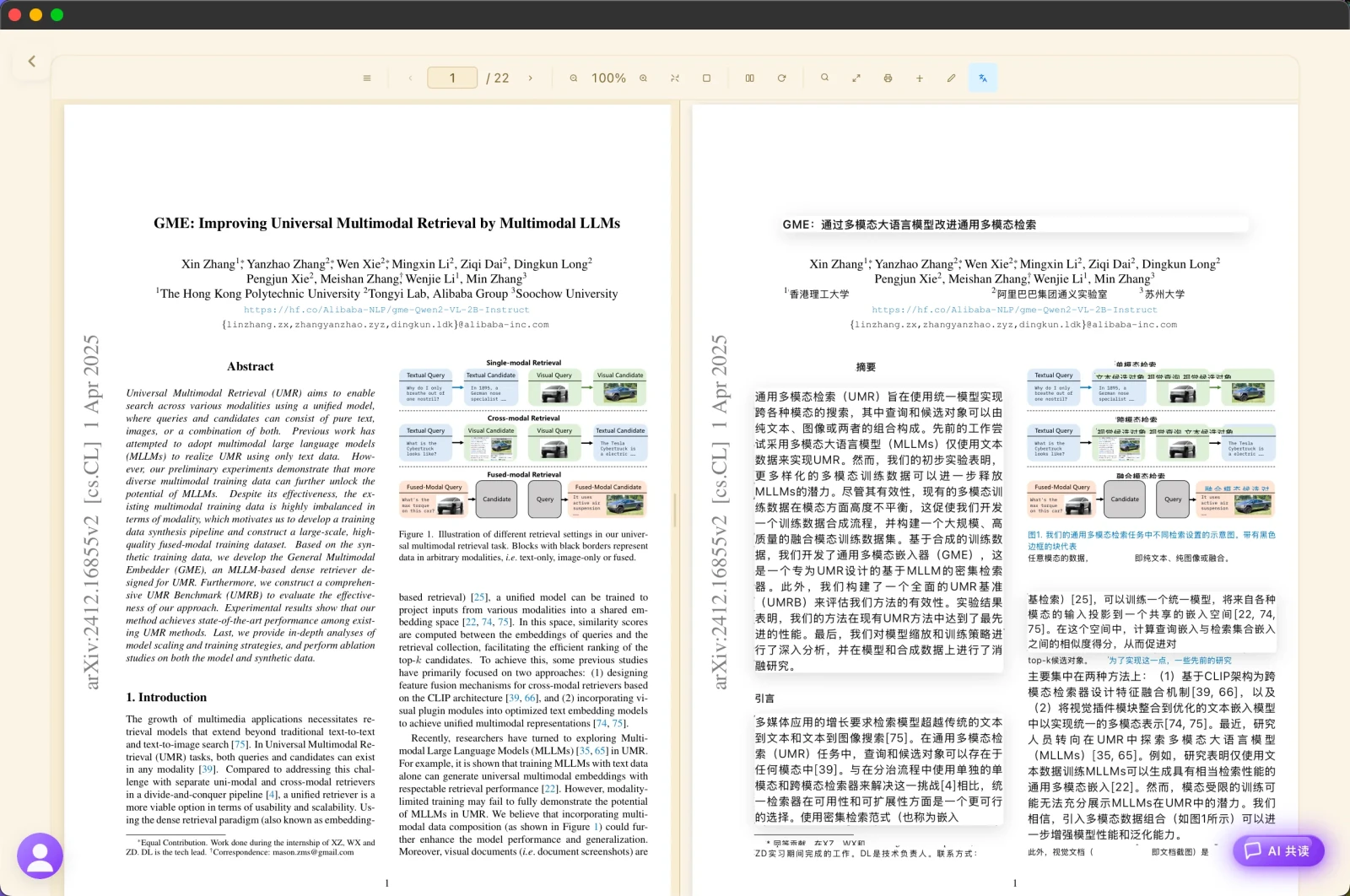This screenshot has width=1350, height=896.
Task: Toggle the translation mode button
Action: tap(983, 78)
